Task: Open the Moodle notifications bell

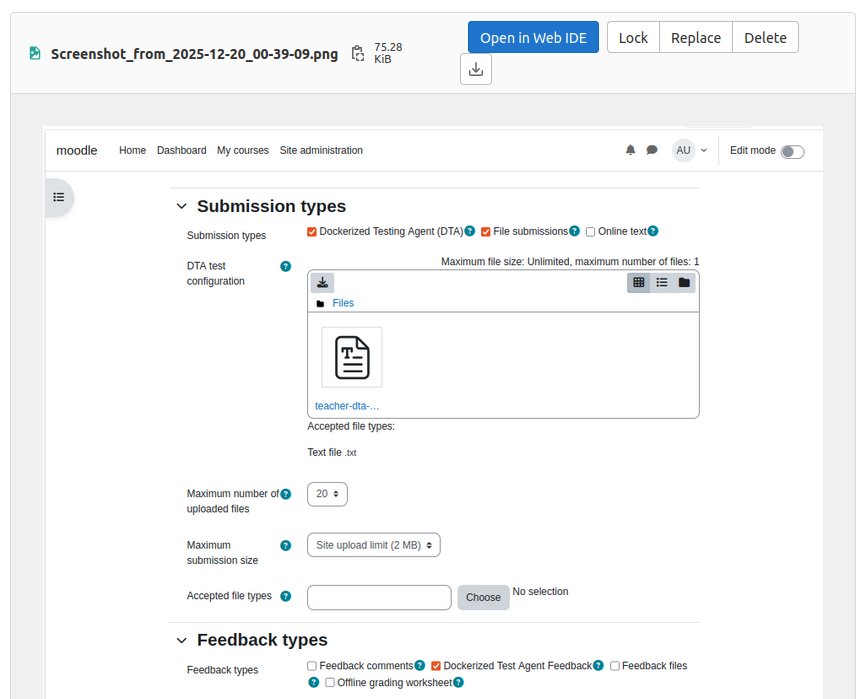Action: click(631, 150)
